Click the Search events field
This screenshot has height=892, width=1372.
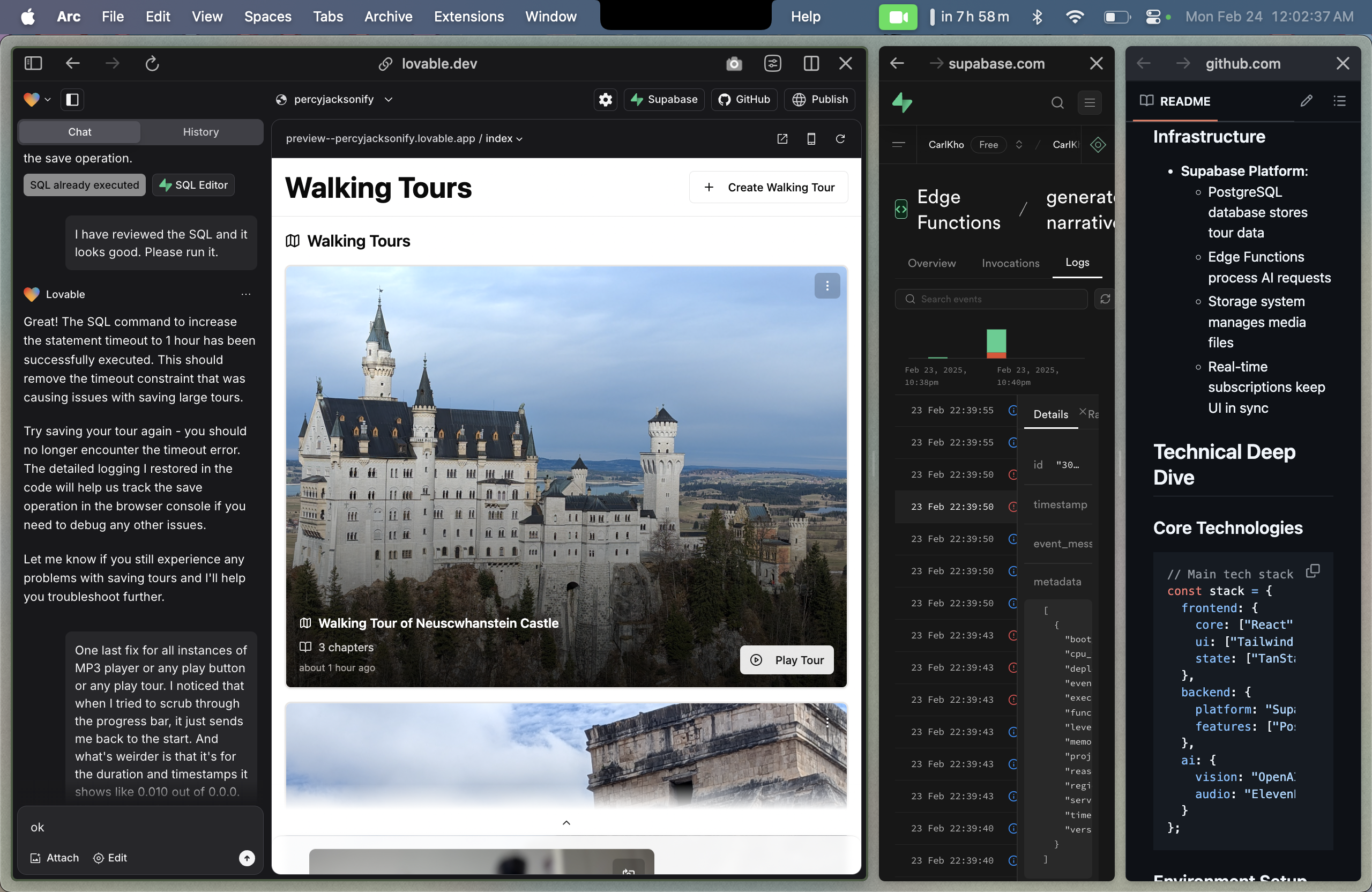pyautogui.click(x=991, y=299)
